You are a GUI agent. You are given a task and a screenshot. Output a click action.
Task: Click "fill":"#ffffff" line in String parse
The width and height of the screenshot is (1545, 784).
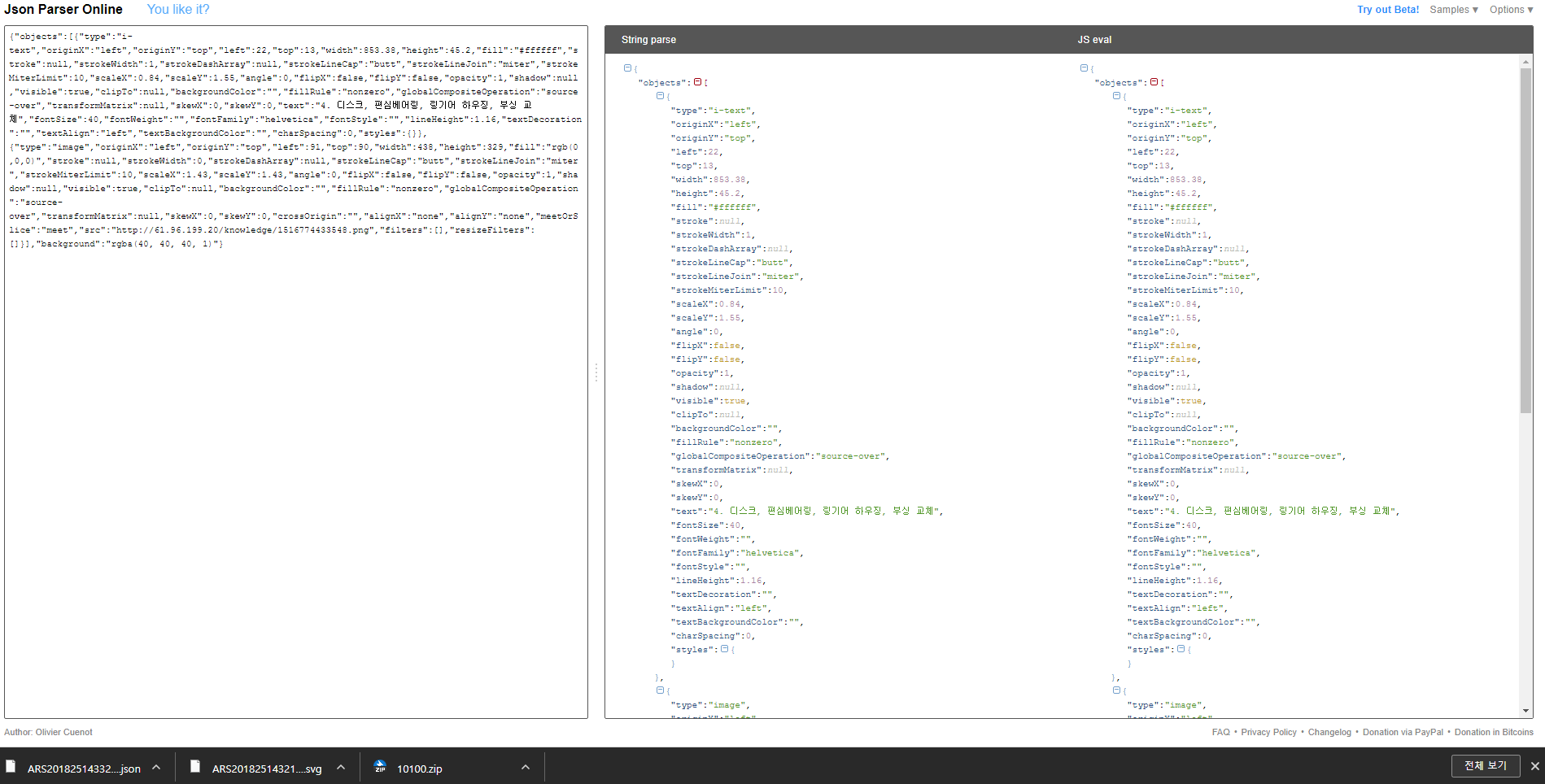click(x=715, y=207)
